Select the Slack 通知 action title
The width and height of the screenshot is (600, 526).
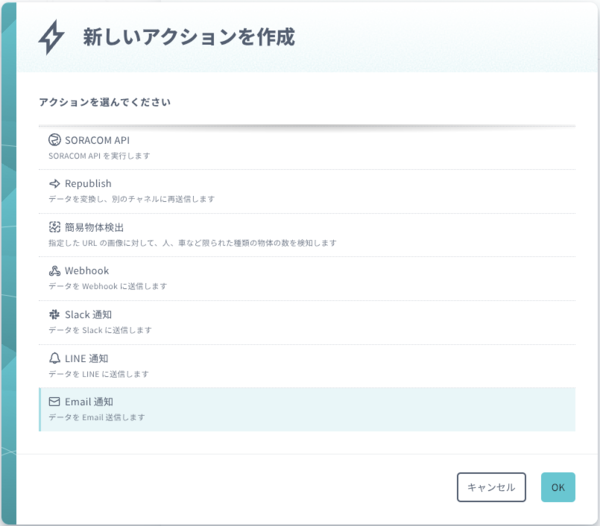coord(88,314)
